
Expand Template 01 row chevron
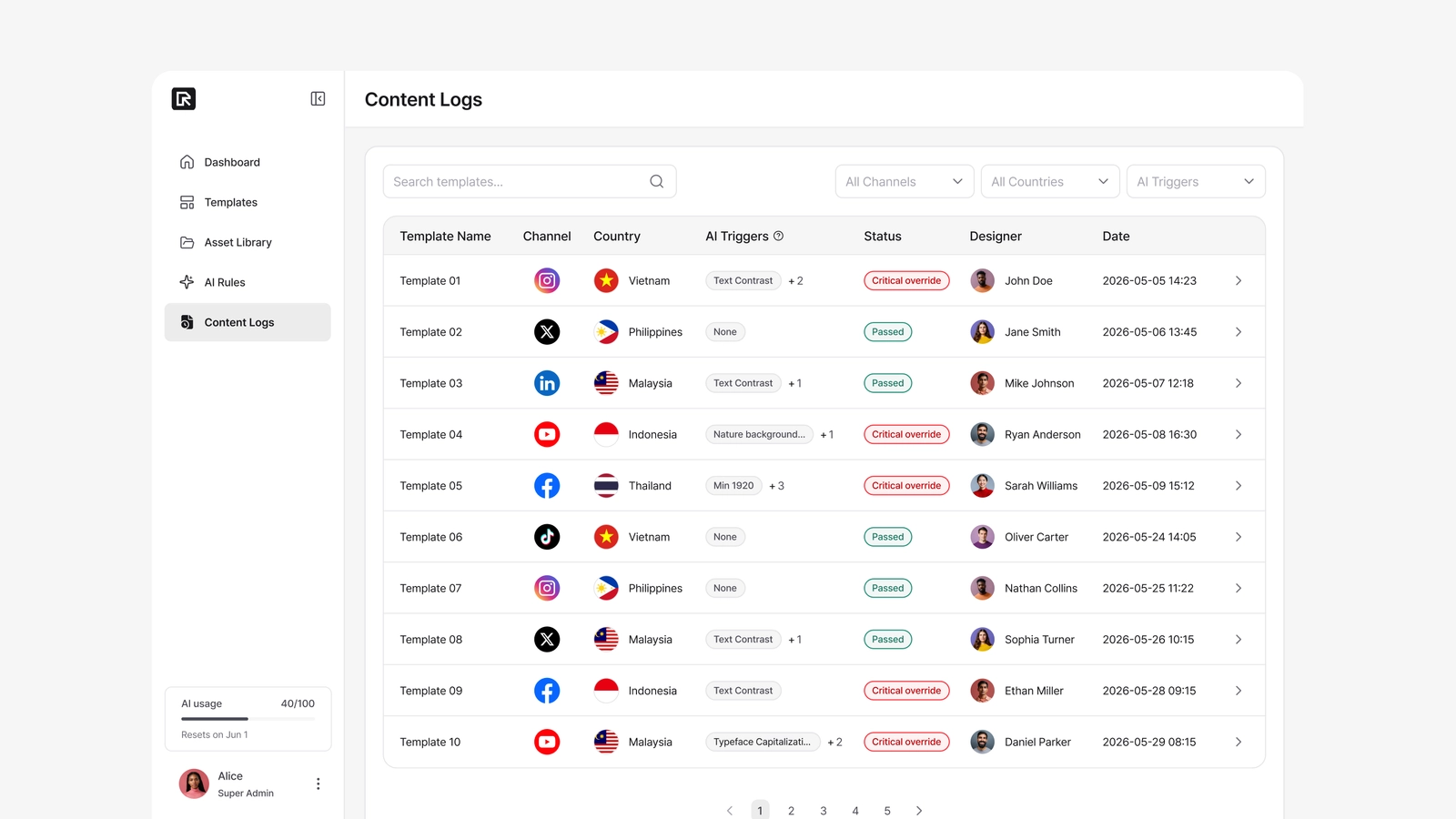pos(1239,280)
